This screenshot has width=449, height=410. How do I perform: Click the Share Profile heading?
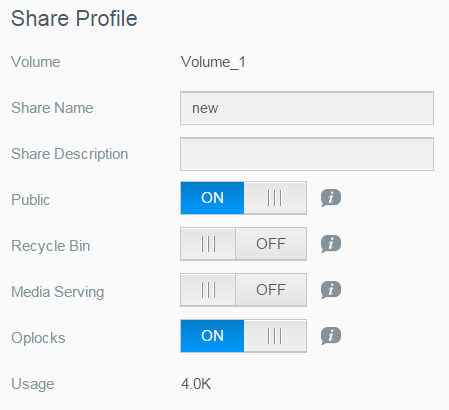coord(74,18)
